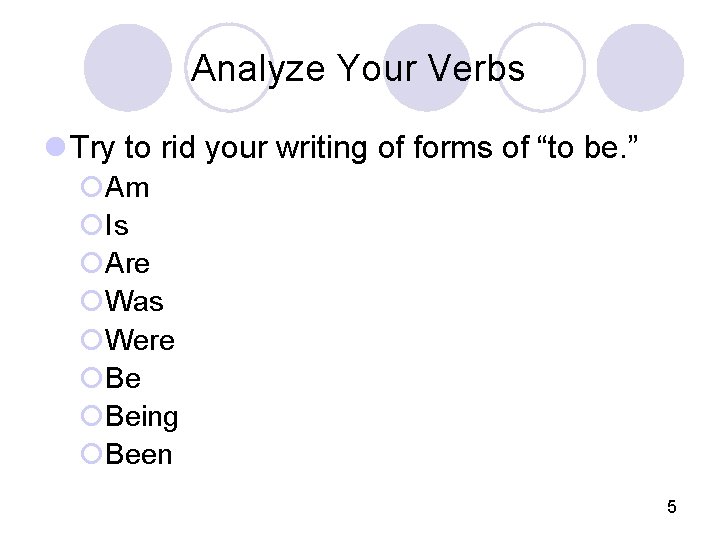Click the word Were in list
This screenshot has width=720, height=540.
coord(140,340)
